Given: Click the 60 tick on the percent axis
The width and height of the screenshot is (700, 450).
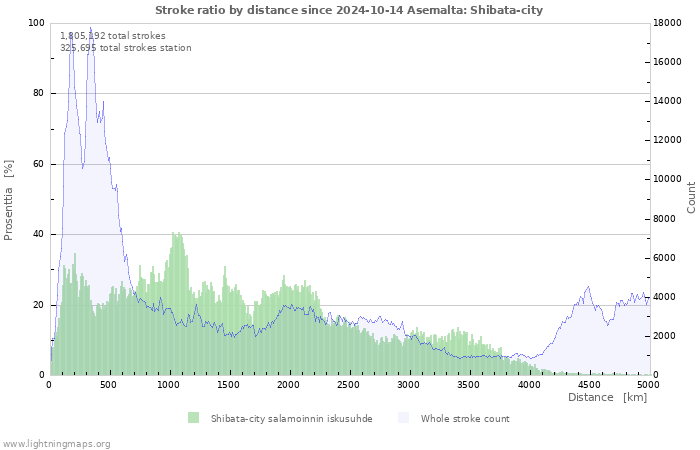Looking at the screenshot, I should (39, 164).
